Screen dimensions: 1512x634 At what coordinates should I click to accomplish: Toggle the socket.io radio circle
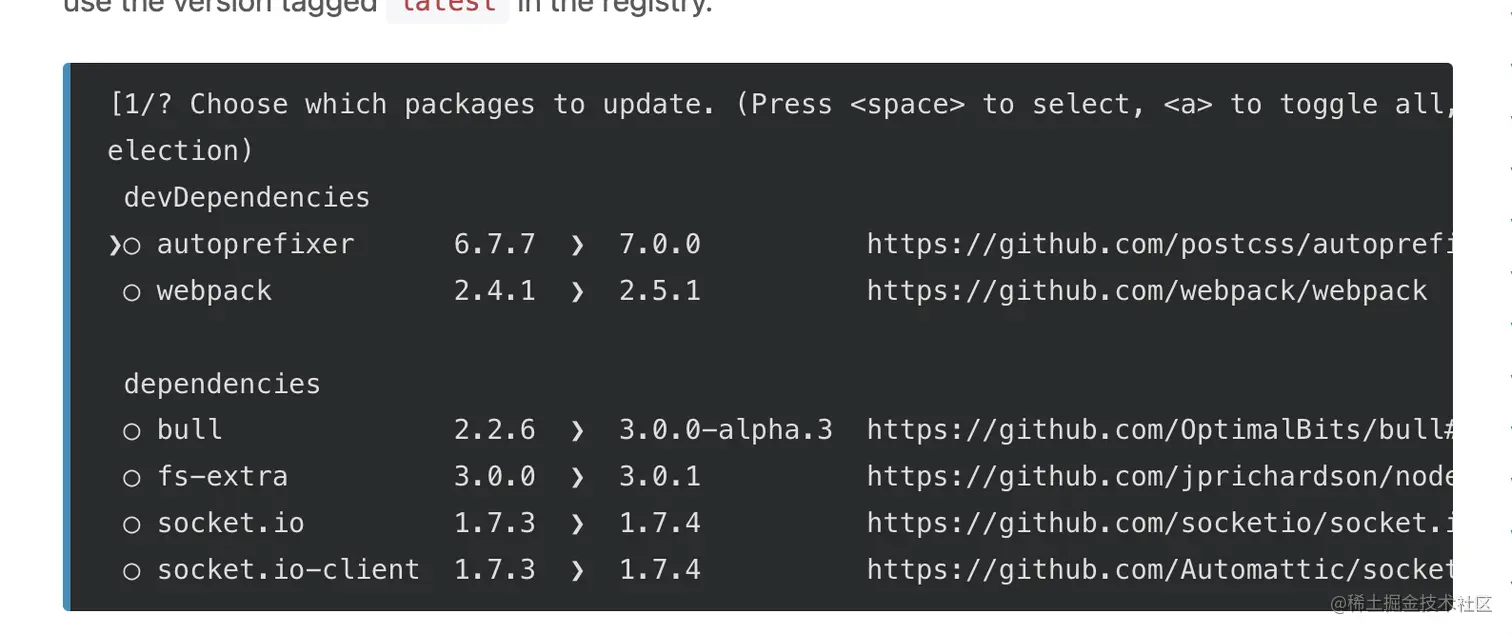(132, 525)
